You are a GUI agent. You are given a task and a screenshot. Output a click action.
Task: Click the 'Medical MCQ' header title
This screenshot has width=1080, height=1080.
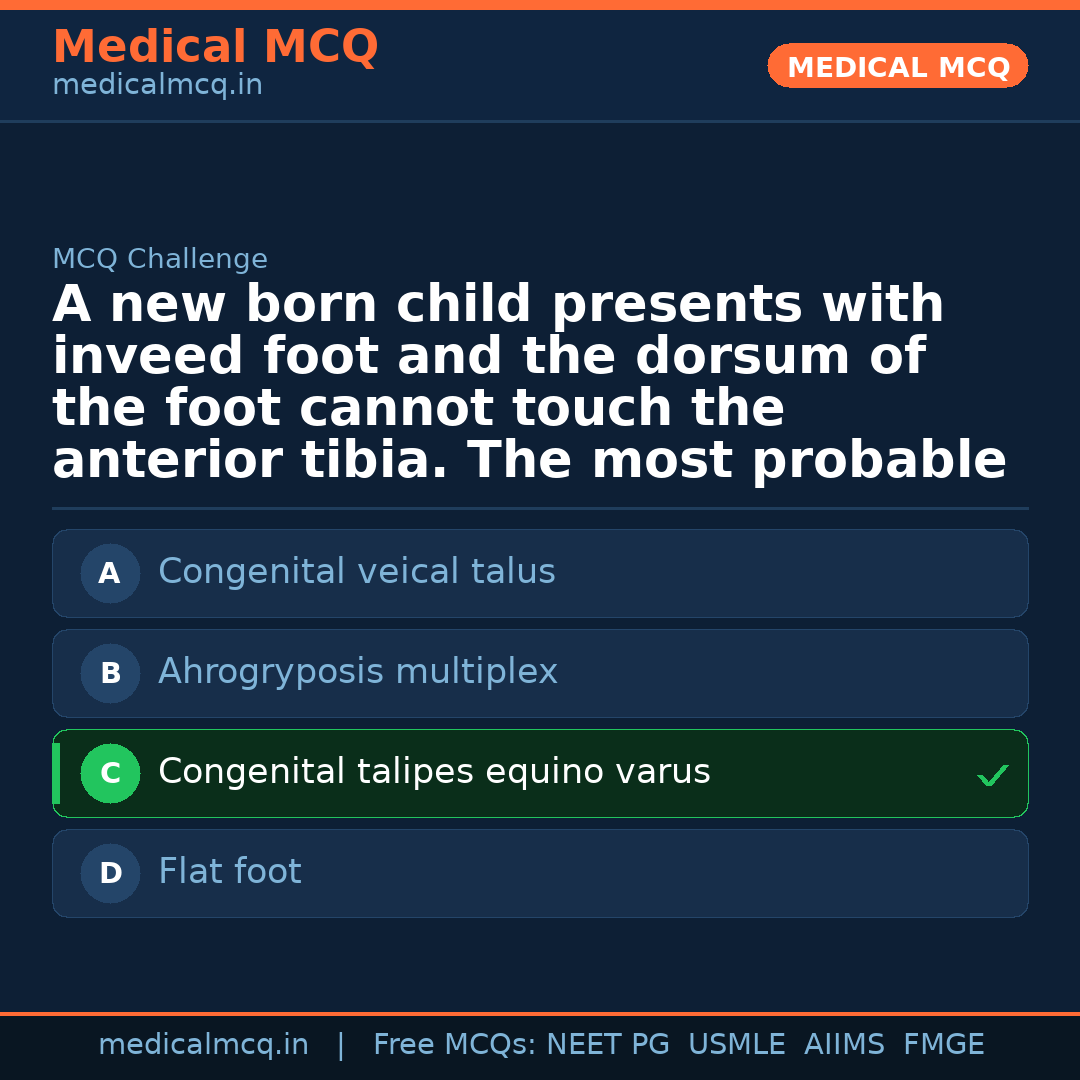tap(215, 47)
